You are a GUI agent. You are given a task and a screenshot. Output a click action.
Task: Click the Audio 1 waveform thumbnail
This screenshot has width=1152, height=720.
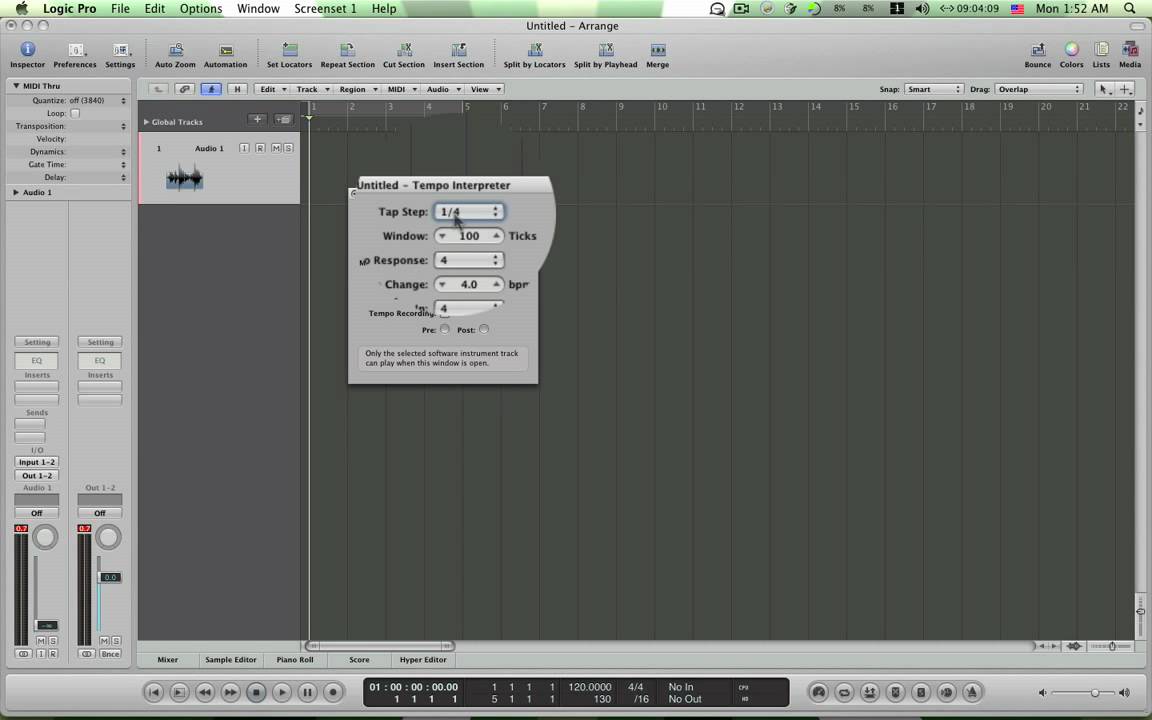(184, 179)
